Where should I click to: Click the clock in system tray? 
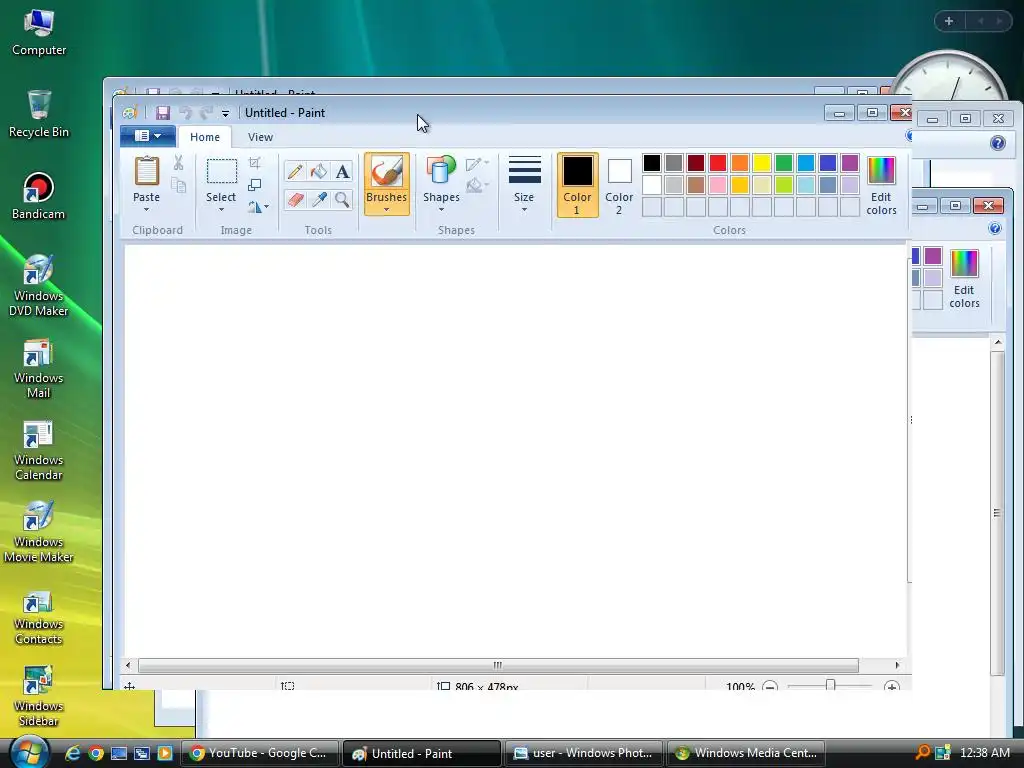pos(985,753)
